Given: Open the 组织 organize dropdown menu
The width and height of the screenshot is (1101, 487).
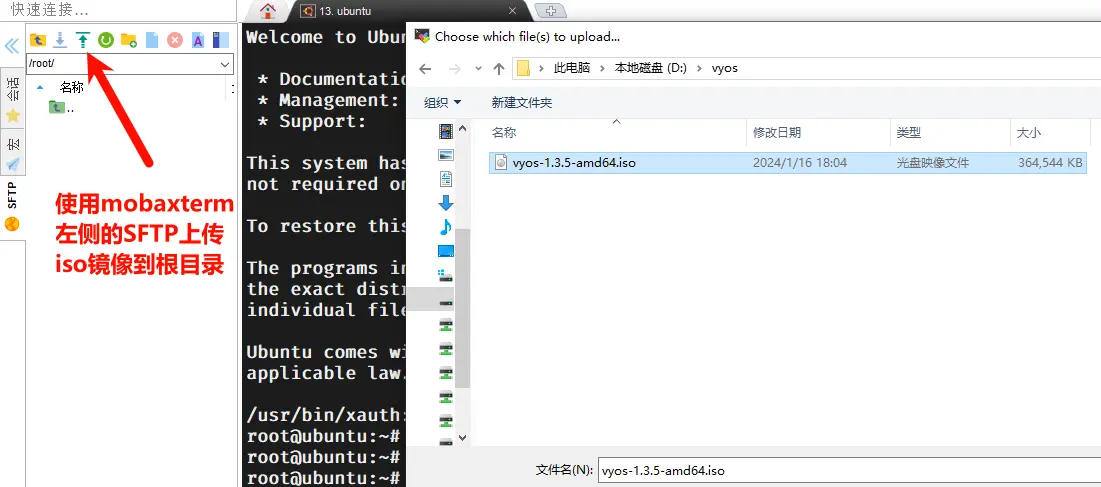Looking at the screenshot, I should click(x=442, y=102).
